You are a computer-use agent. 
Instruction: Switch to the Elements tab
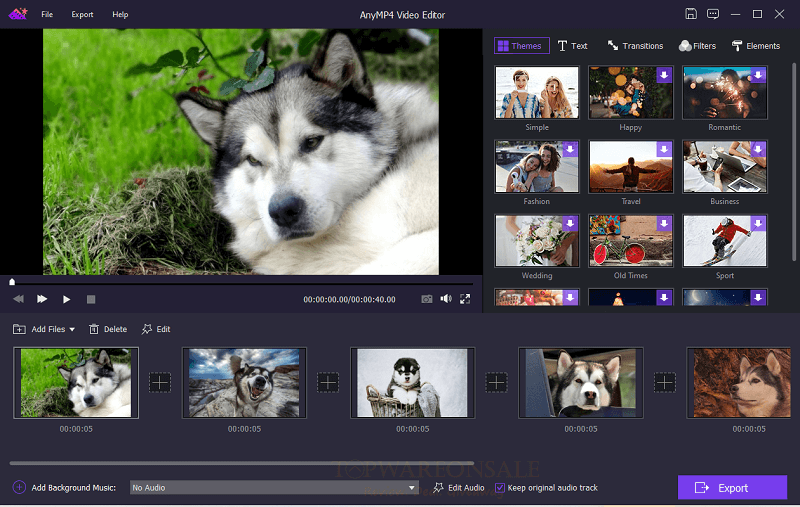pyautogui.click(x=756, y=46)
